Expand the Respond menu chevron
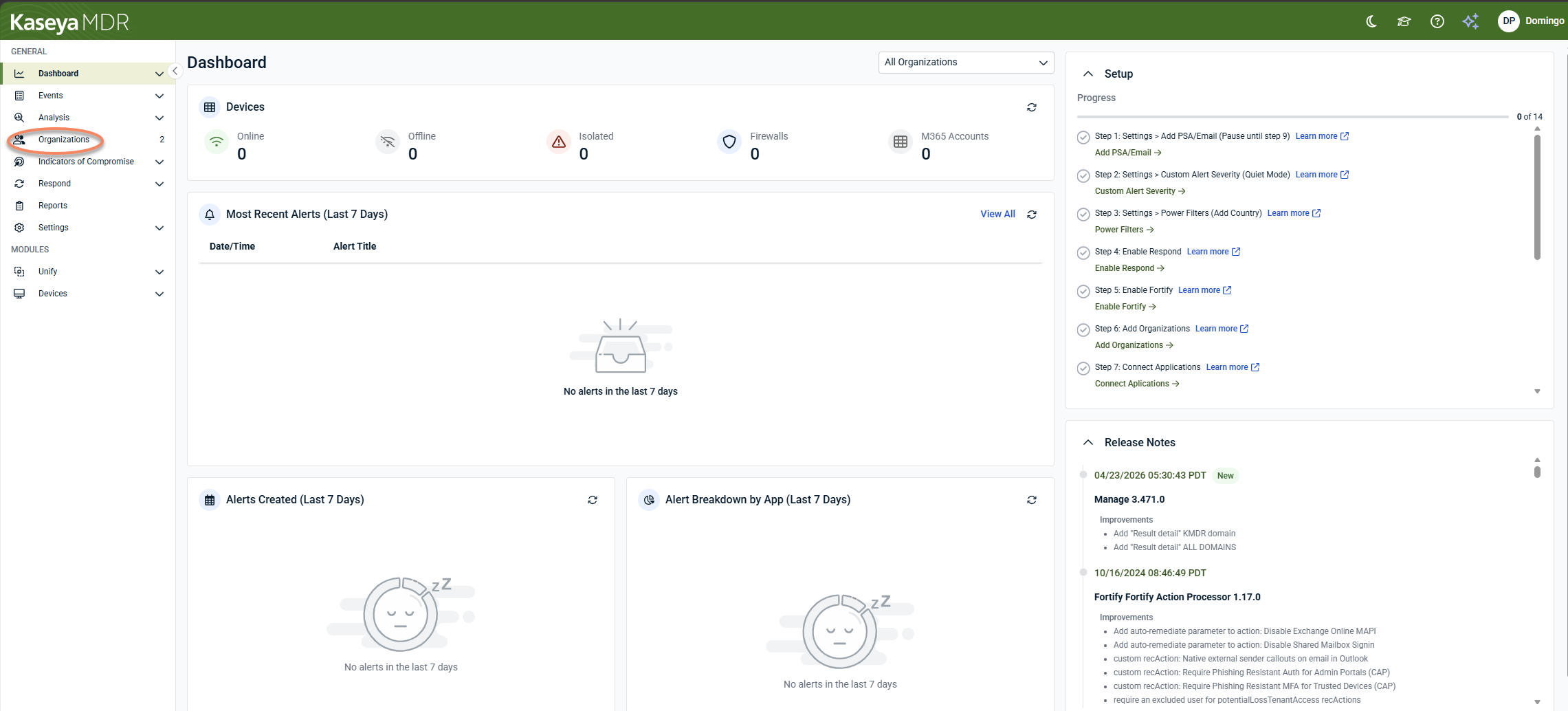 pos(159,184)
